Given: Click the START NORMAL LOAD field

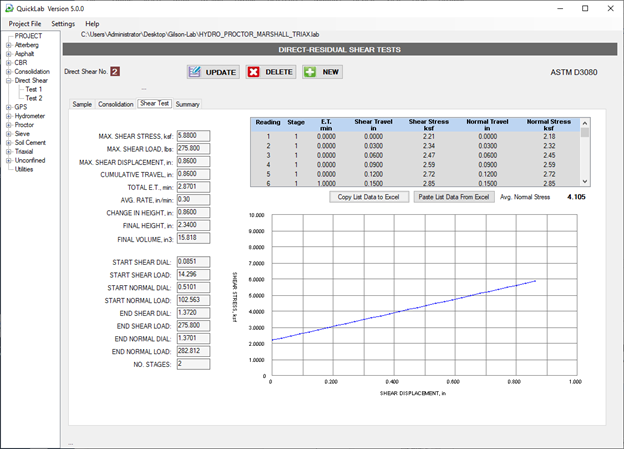Looking at the screenshot, I should (193, 300).
